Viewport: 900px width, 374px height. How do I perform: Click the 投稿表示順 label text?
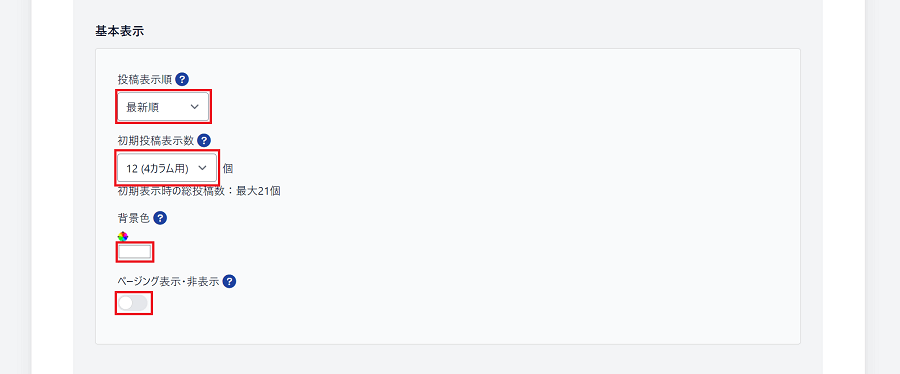(x=145, y=80)
